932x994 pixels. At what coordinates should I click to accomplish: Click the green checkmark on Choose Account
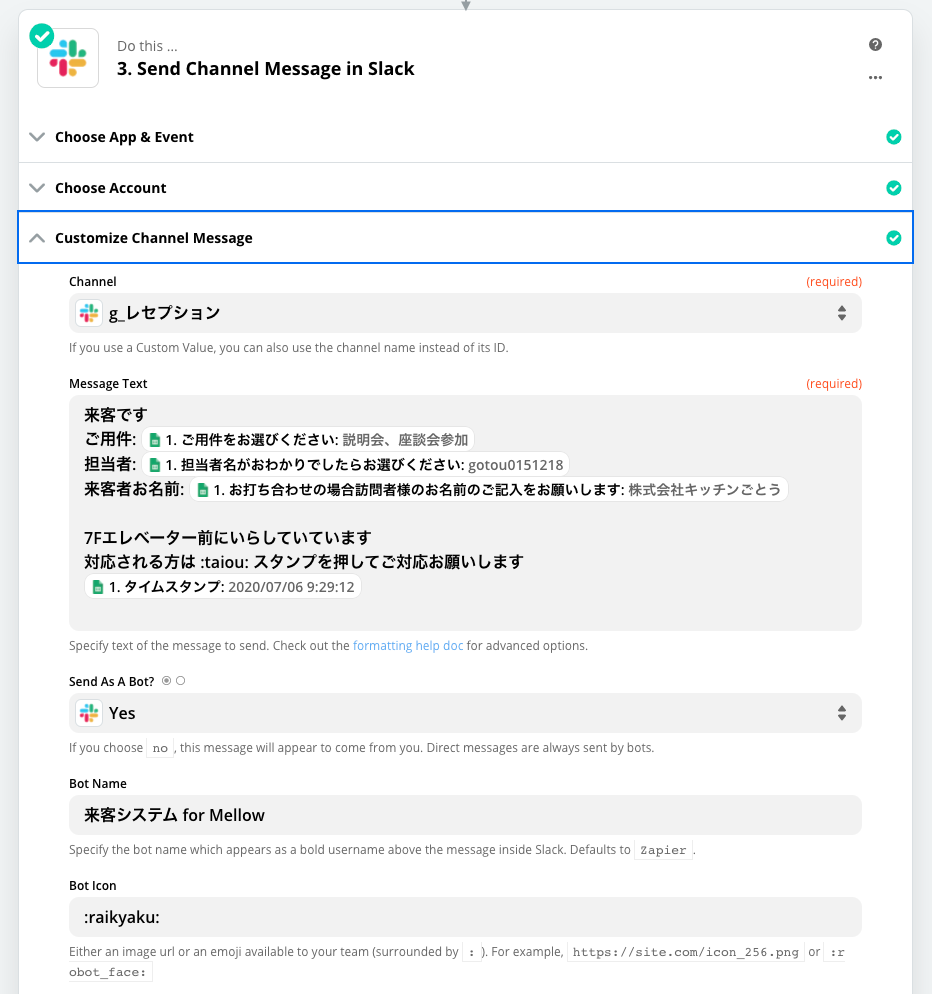[894, 187]
